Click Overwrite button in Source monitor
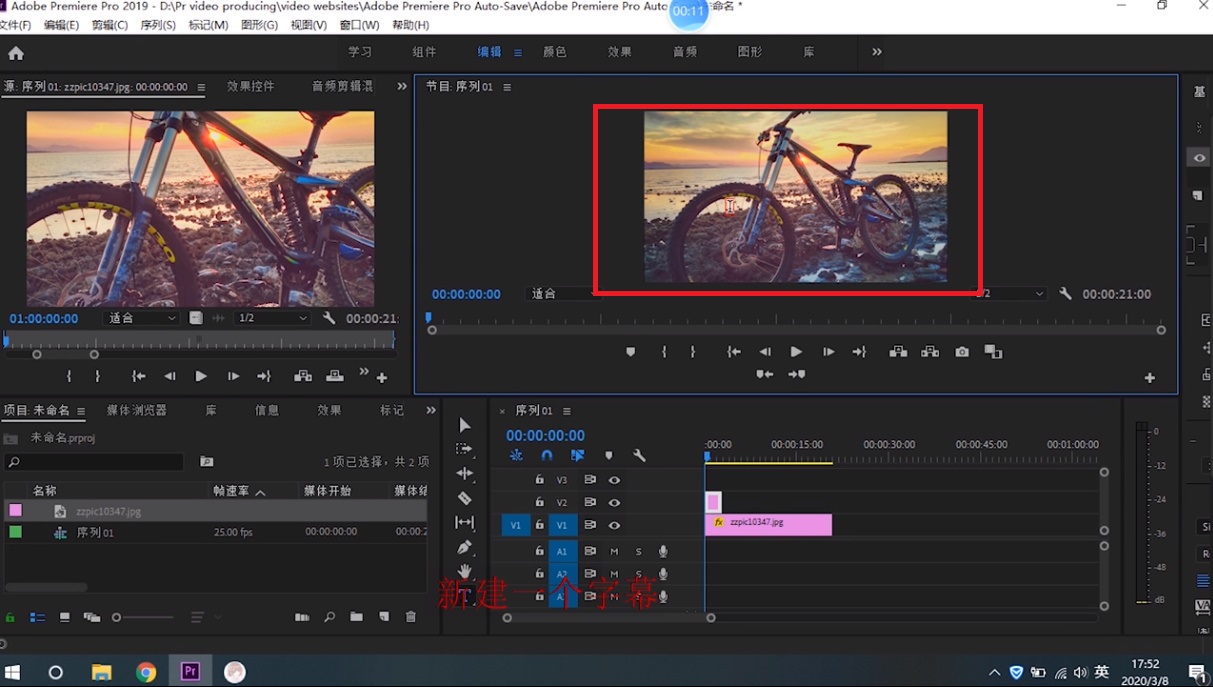 point(335,376)
